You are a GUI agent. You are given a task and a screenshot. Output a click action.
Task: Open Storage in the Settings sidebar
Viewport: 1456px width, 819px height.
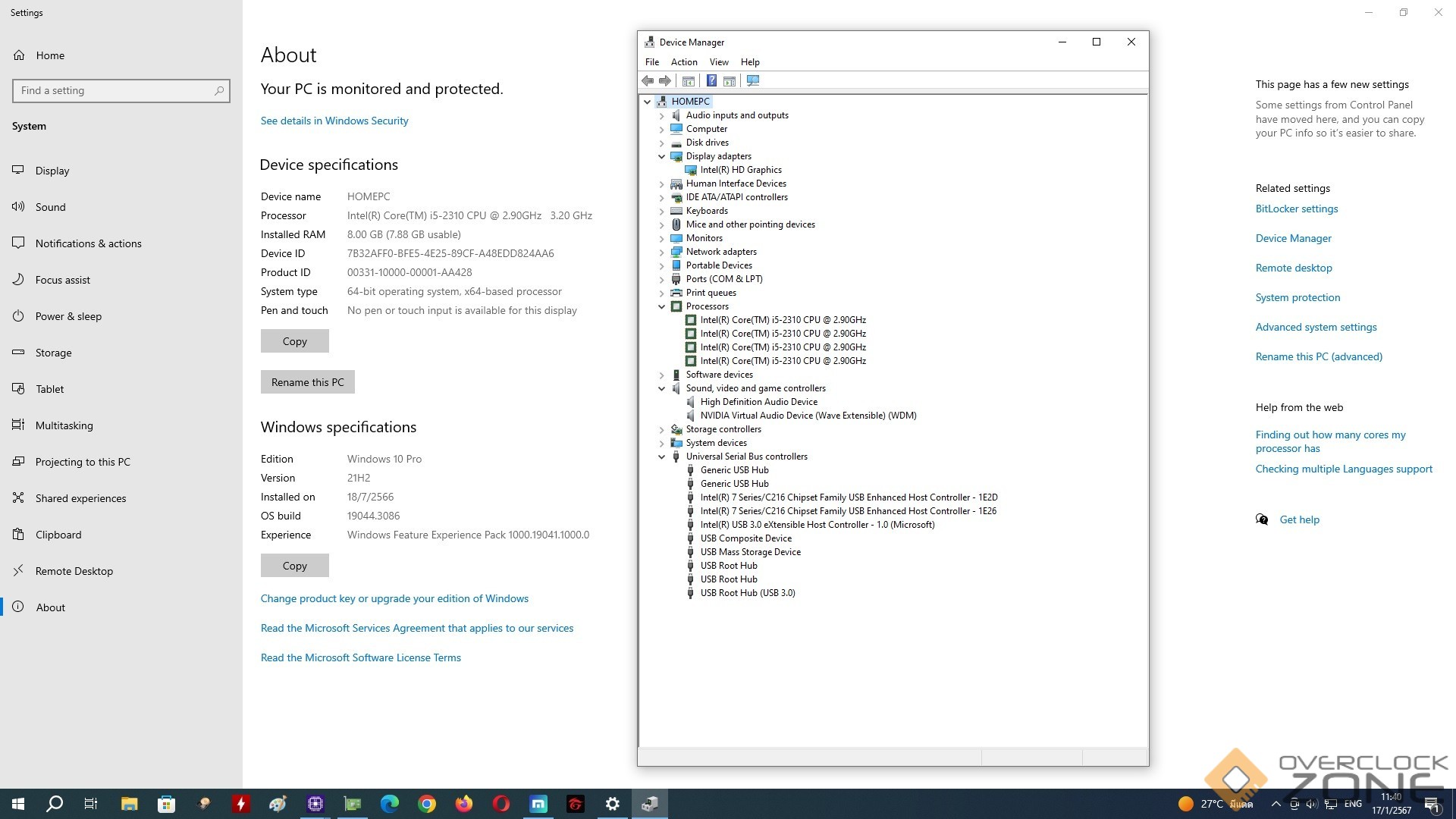(53, 353)
